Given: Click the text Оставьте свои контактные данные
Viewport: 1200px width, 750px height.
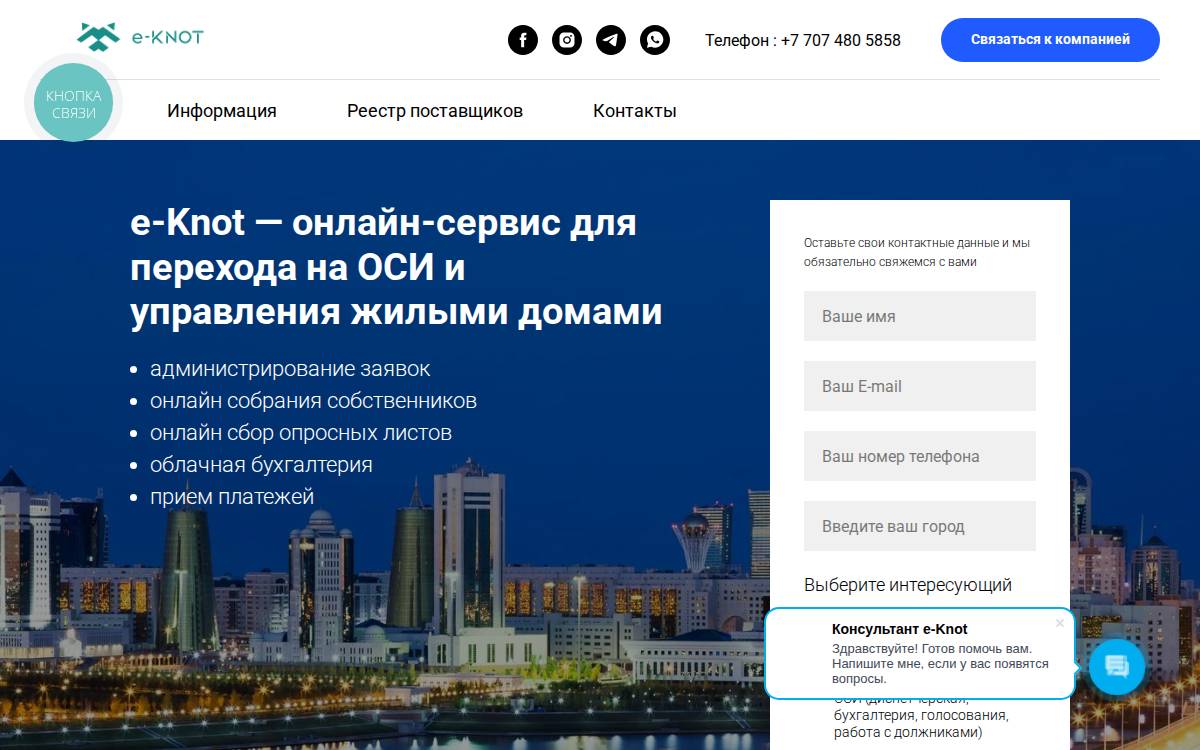Looking at the screenshot, I should (x=917, y=252).
